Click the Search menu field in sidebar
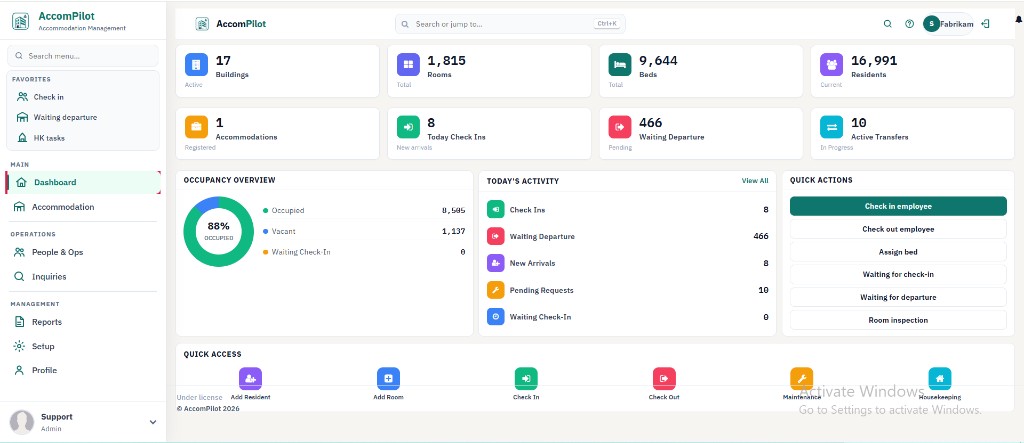Viewport: 1024px width, 443px height. [83, 56]
